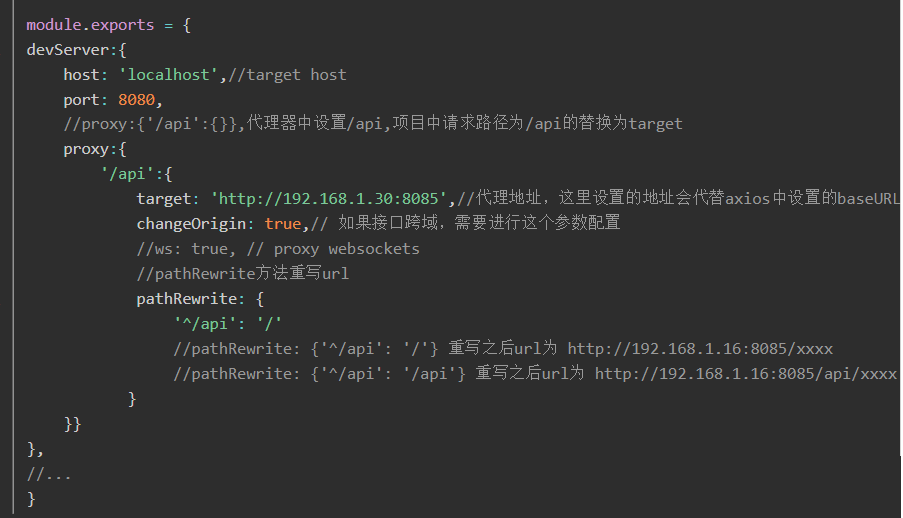Click the 'localhost' string value
The image size is (903, 518).
(x=168, y=75)
